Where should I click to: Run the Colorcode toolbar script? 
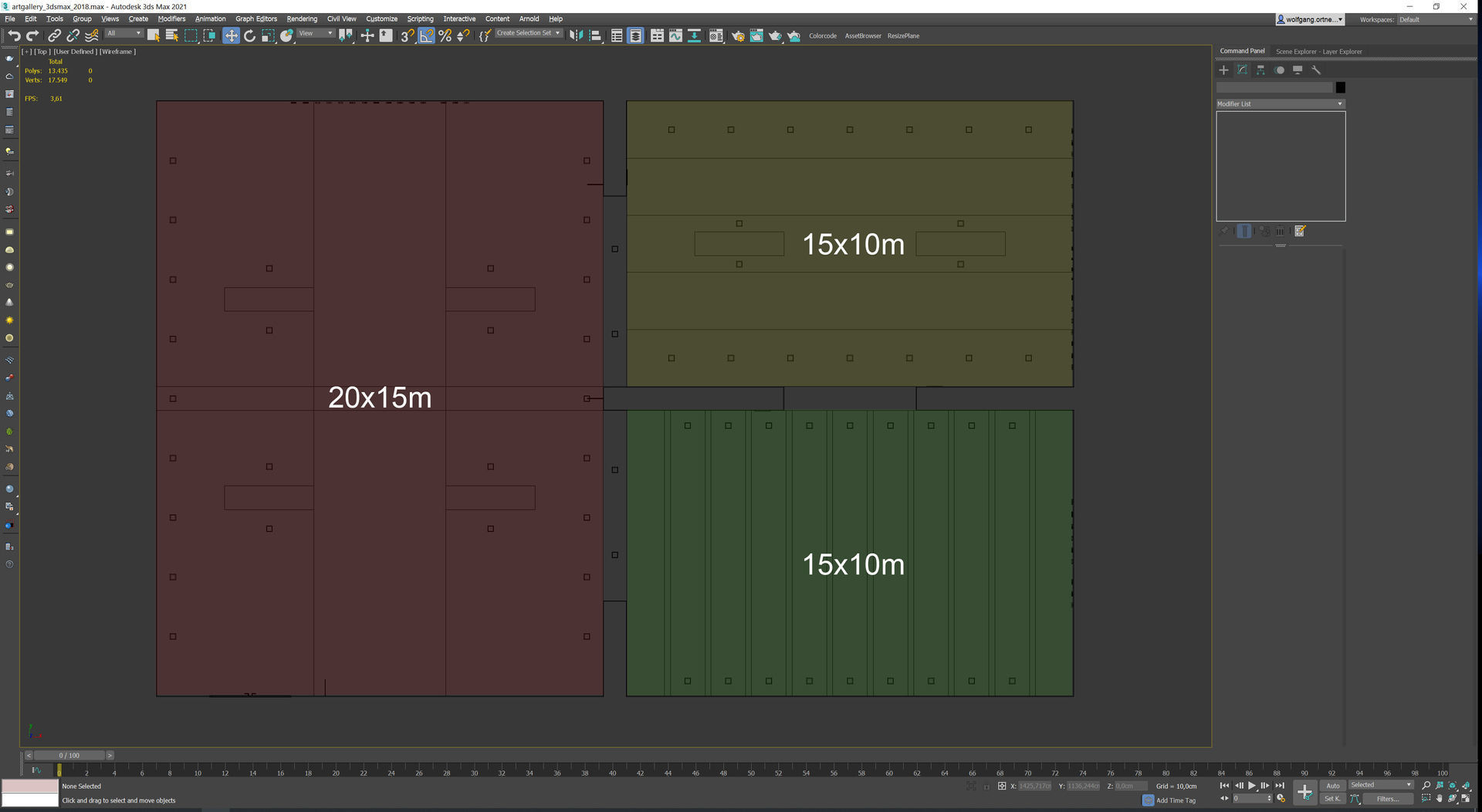pos(823,36)
